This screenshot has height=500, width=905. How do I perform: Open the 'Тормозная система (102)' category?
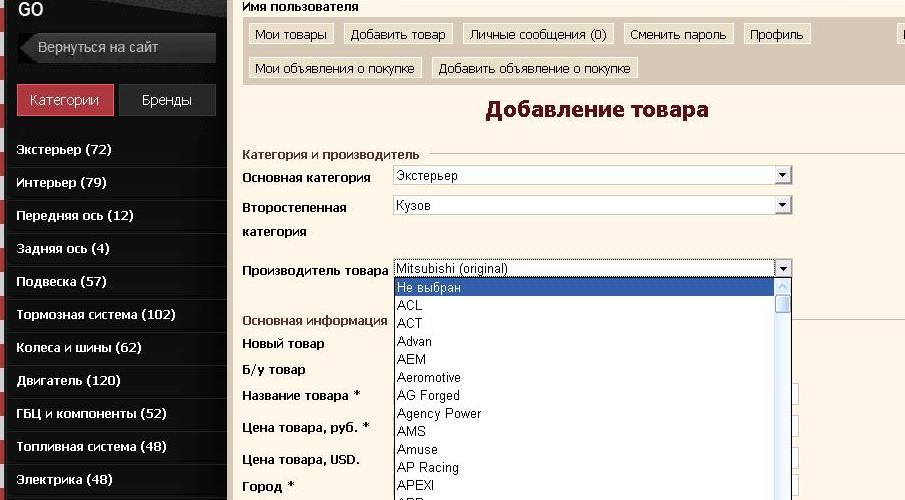tap(96, 315)
